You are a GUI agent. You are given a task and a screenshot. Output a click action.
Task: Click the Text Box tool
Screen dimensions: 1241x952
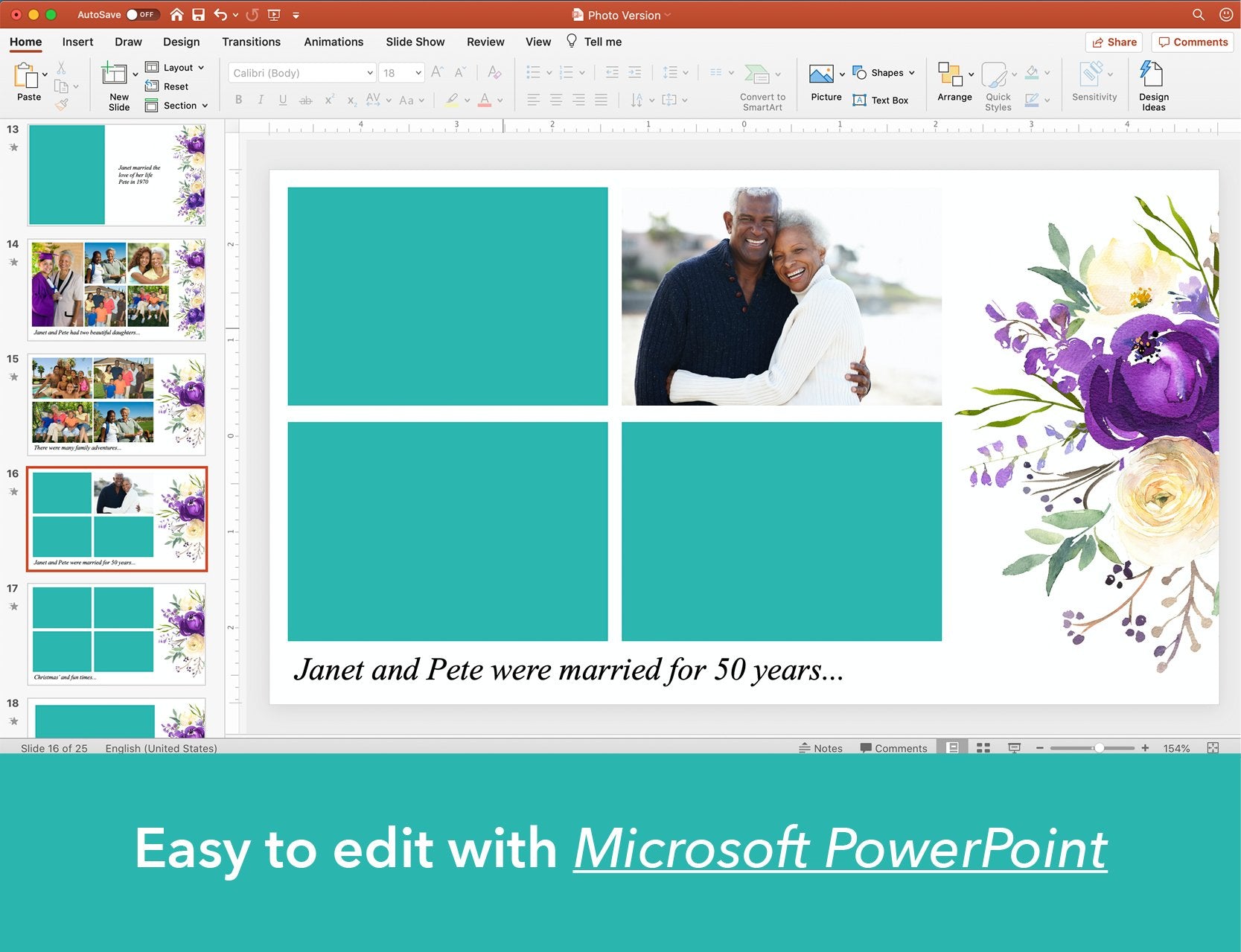click(x=880, y=100)
